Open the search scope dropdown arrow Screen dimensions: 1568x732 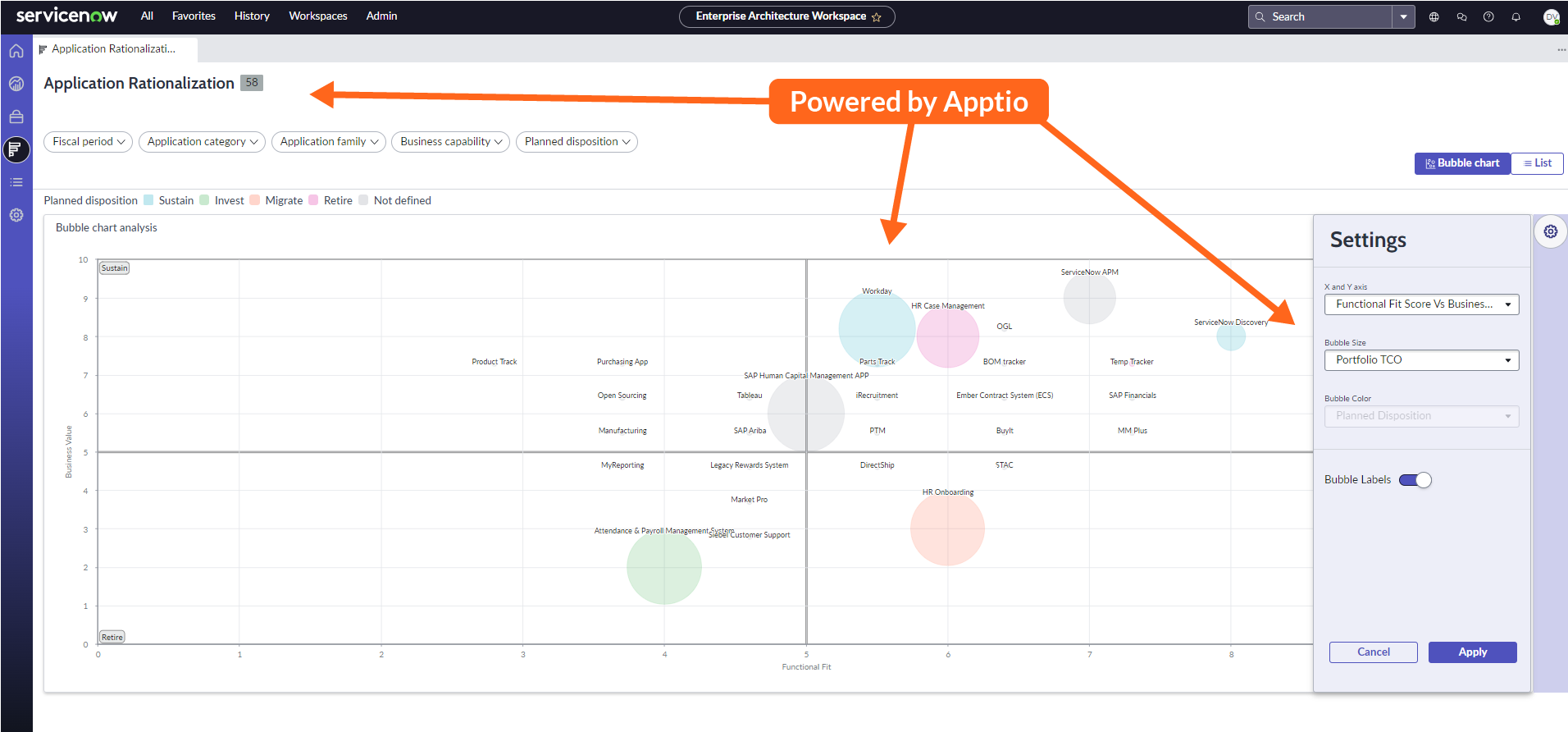(1403, 16)
